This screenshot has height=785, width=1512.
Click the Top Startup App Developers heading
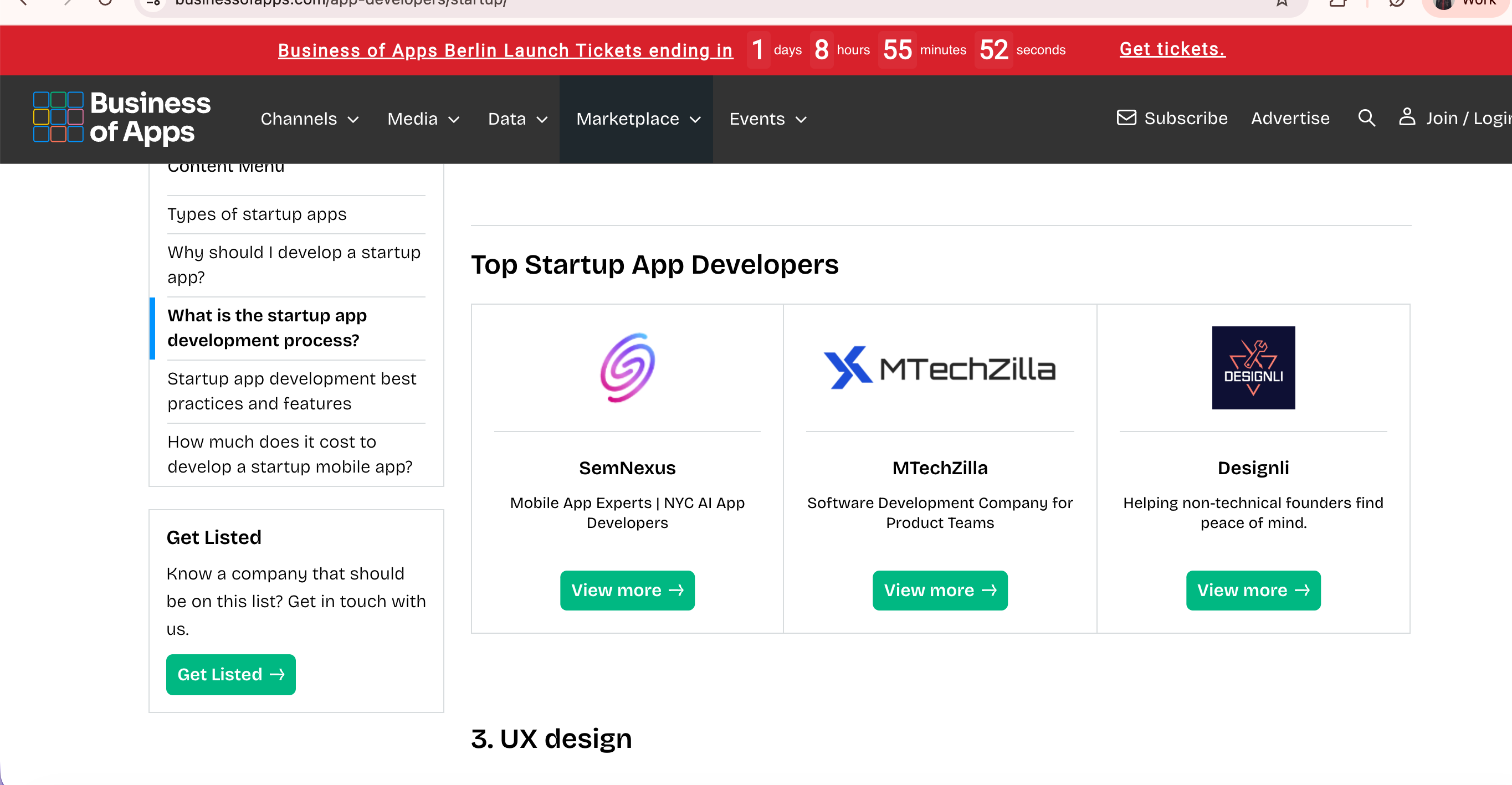pos(654,265)
